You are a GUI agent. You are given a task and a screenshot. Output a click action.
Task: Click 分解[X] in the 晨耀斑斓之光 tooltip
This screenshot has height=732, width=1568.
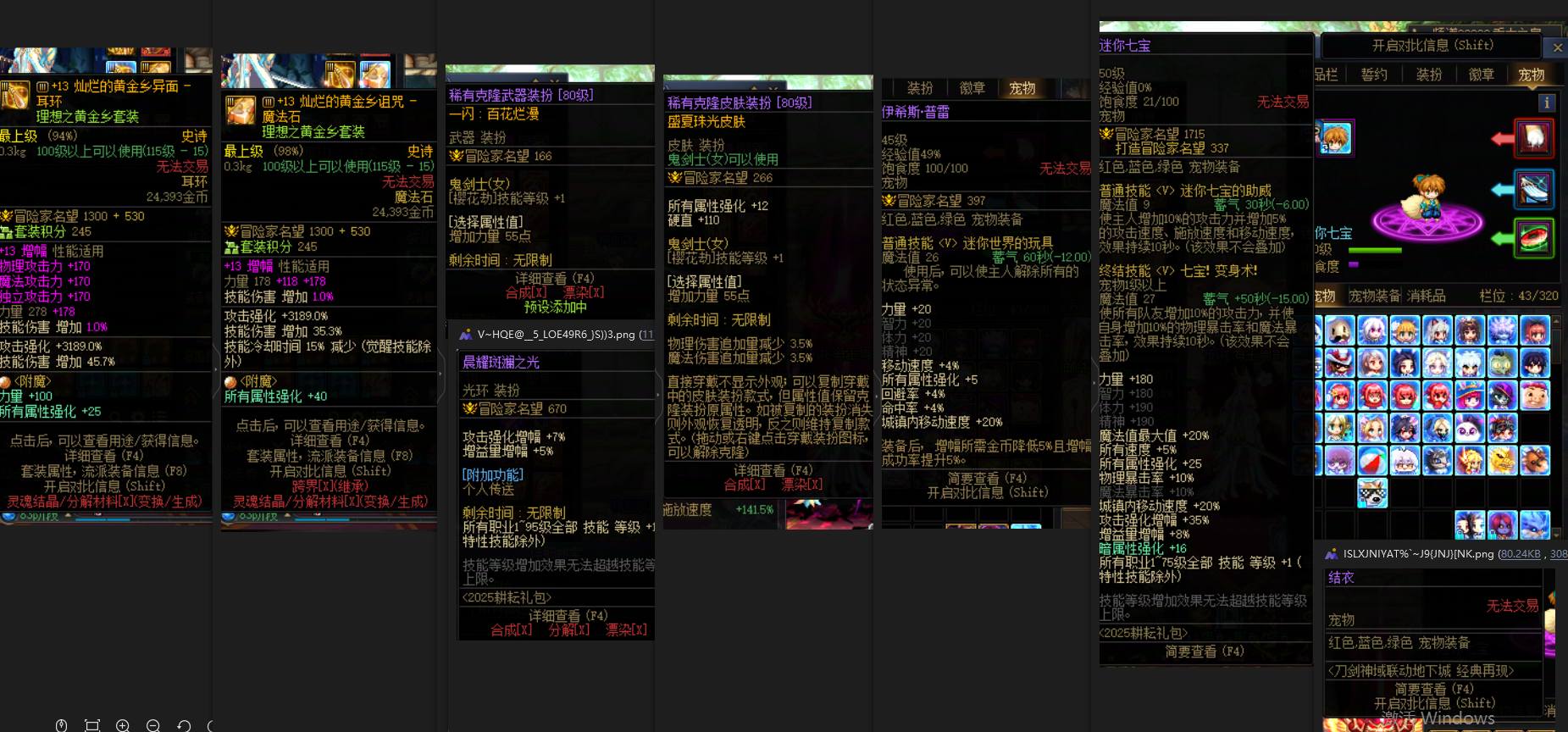[568, 629]
